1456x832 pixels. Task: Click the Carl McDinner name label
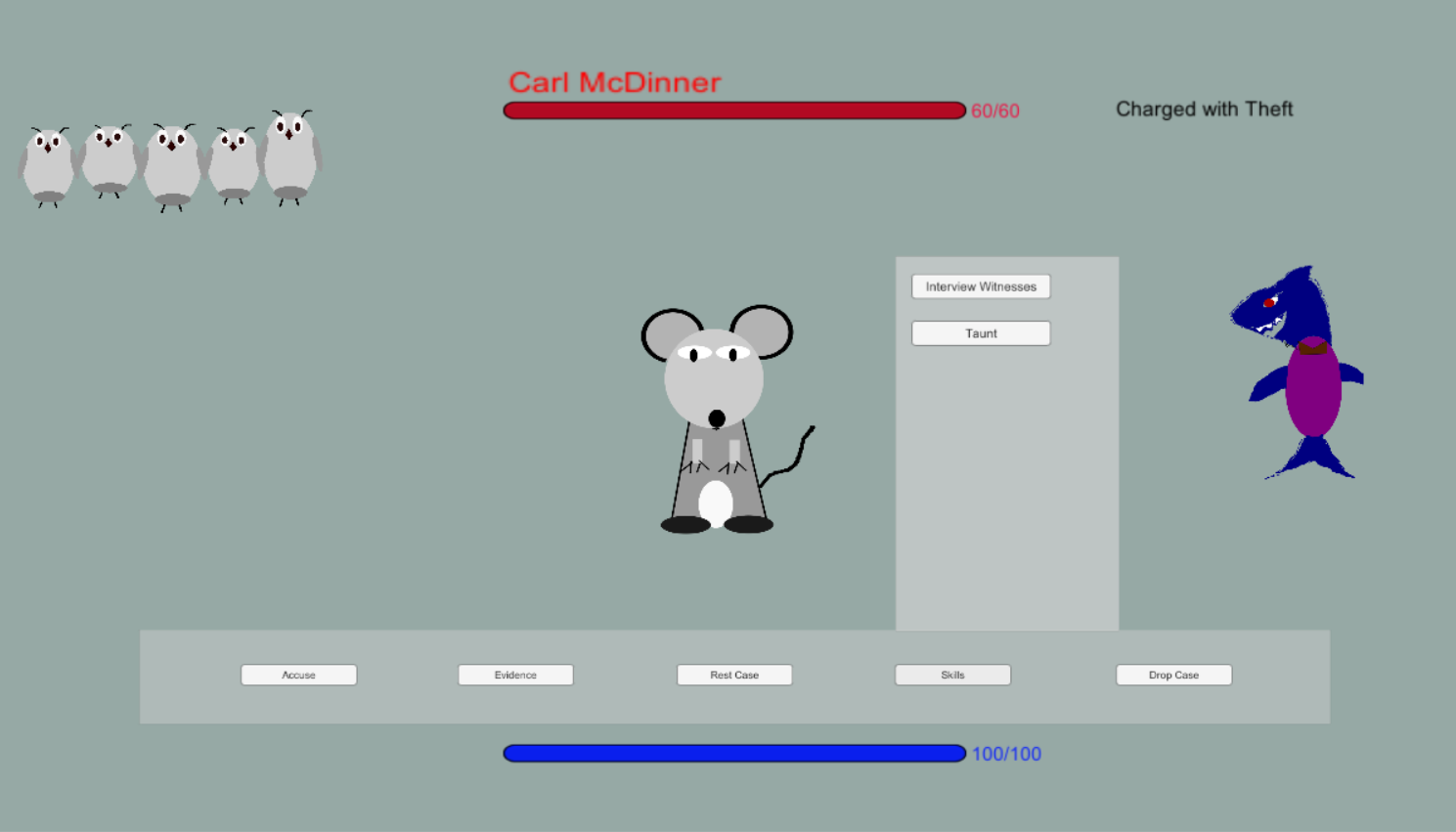(x=615, y=82)
